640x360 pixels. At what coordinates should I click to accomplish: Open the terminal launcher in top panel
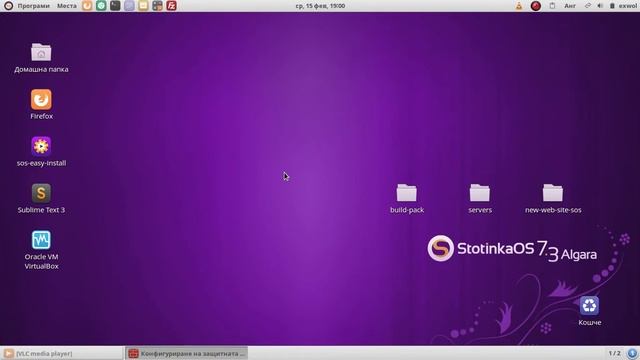click(115, 6)
